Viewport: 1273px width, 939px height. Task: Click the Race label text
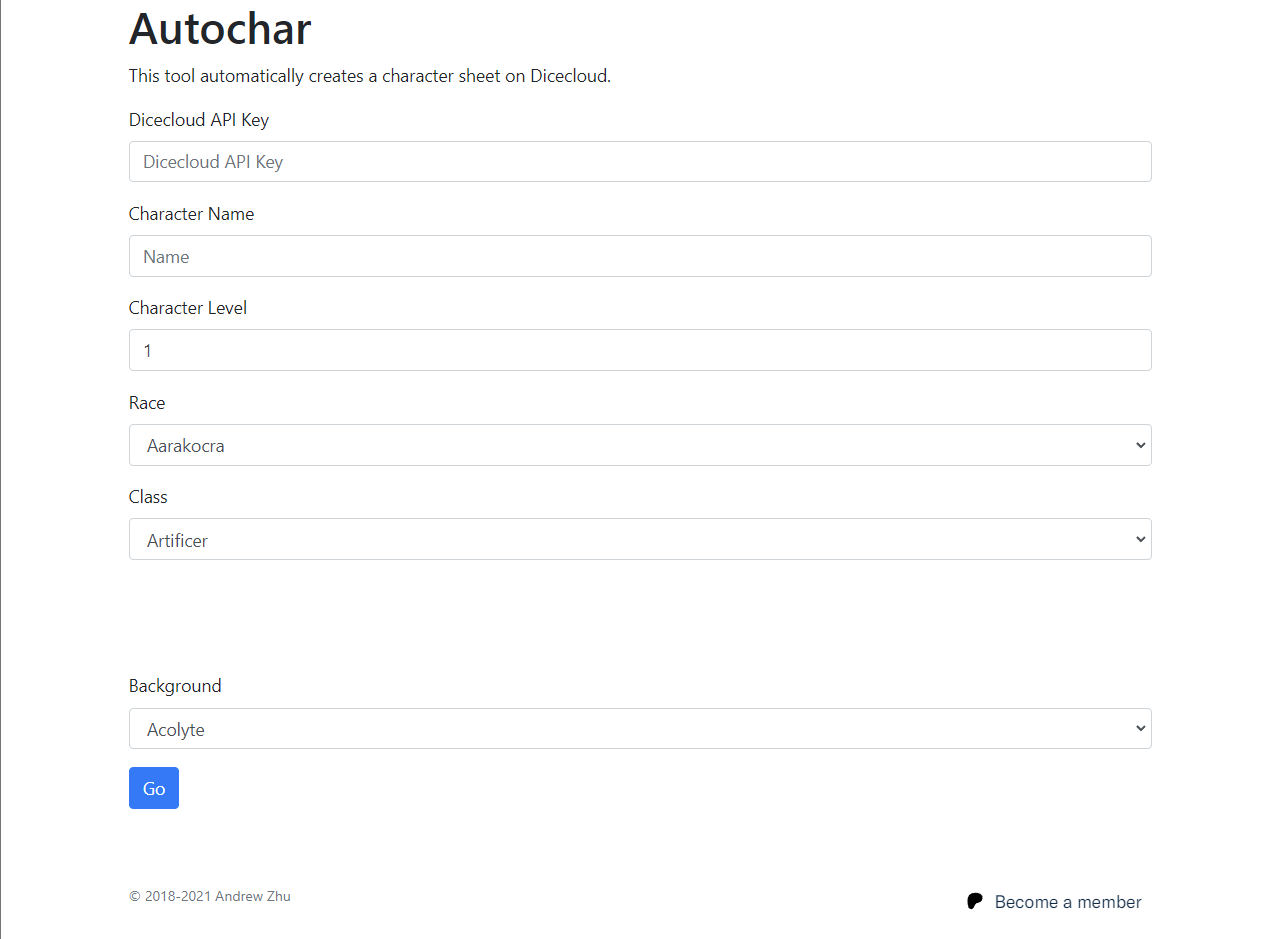(x=147, y=403)
